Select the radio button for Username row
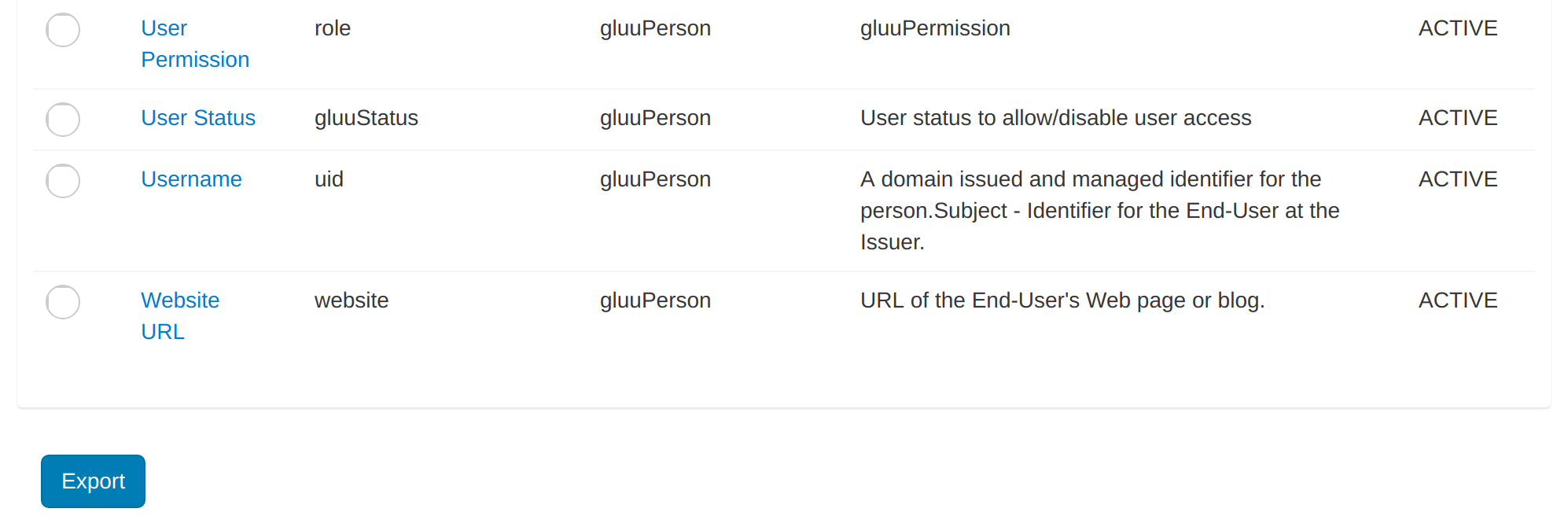This screenshot has width=1568, height=527. 63,181
